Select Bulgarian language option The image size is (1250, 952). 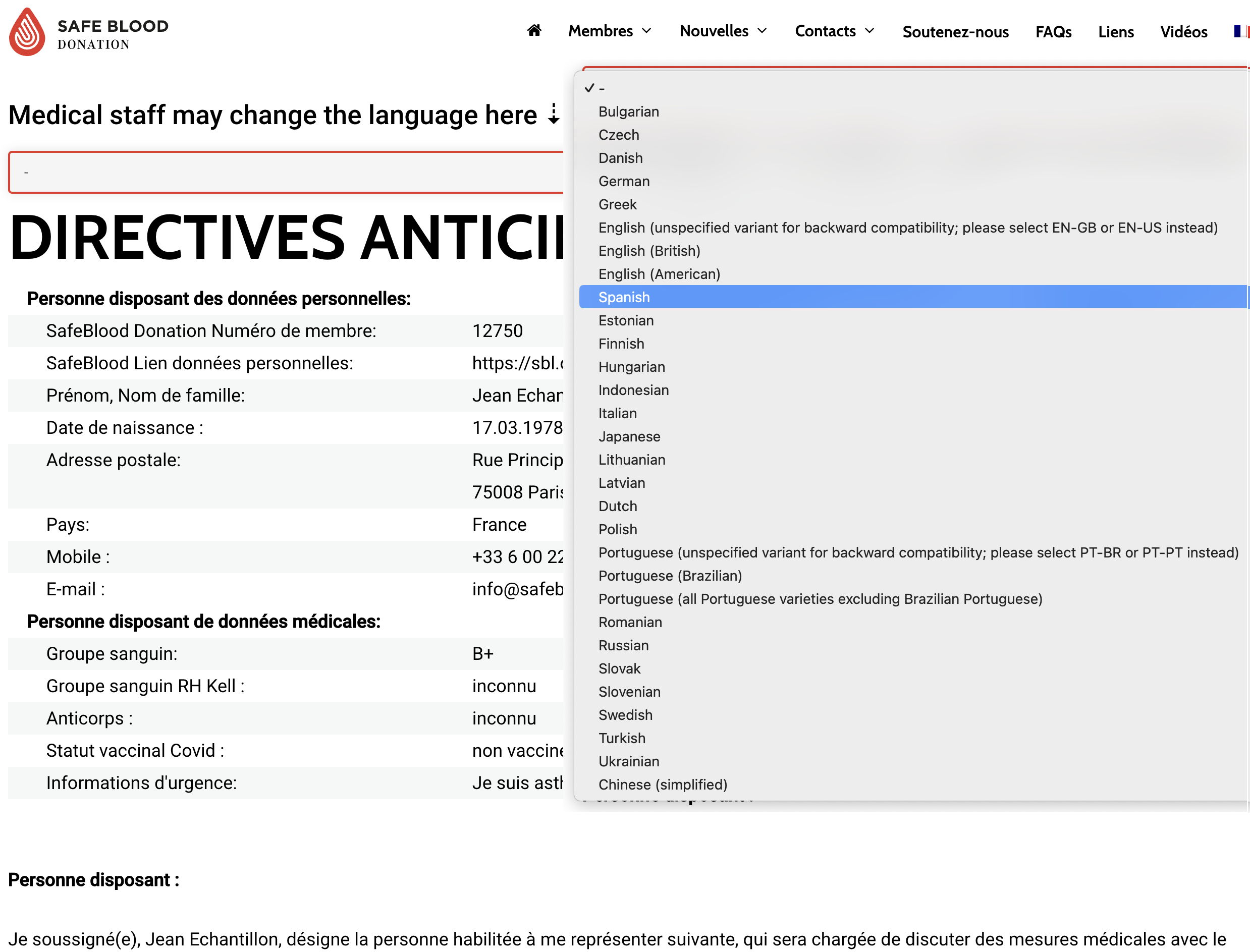(x=628, y=111)
